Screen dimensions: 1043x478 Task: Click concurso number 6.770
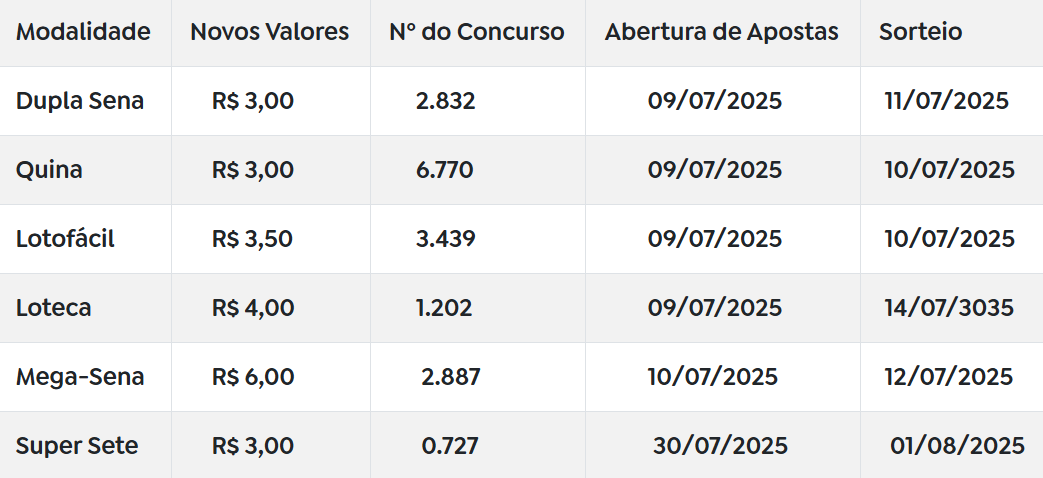[x=444, y=170]
